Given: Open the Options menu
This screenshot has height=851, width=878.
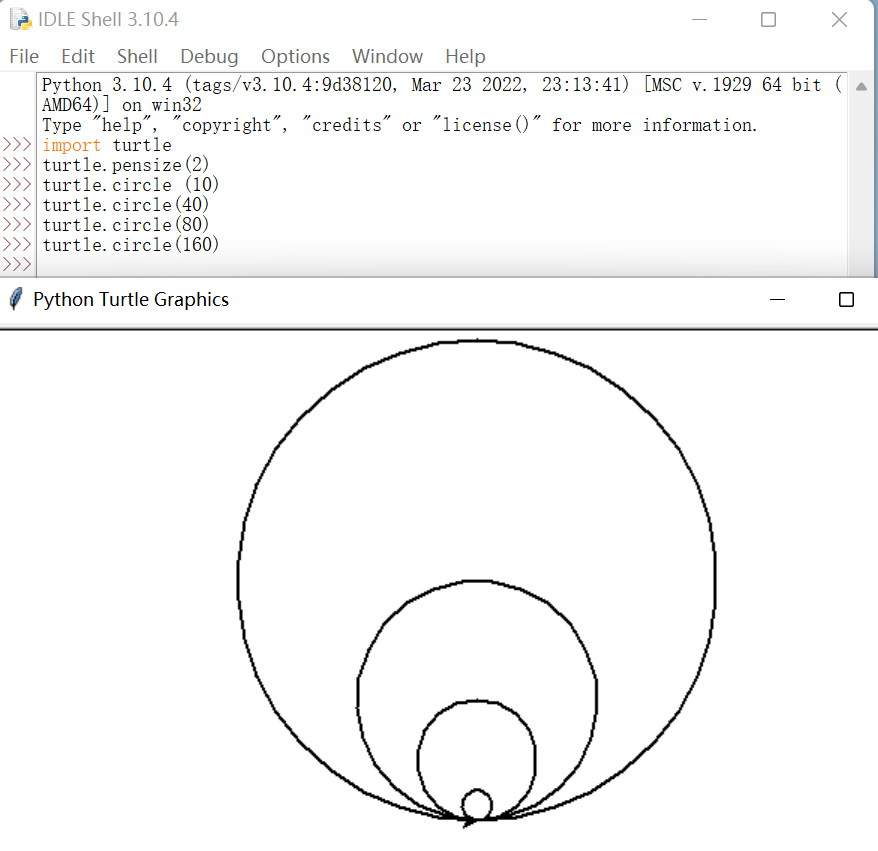Looking at the screenshot, I should click(x=295, y=56).
